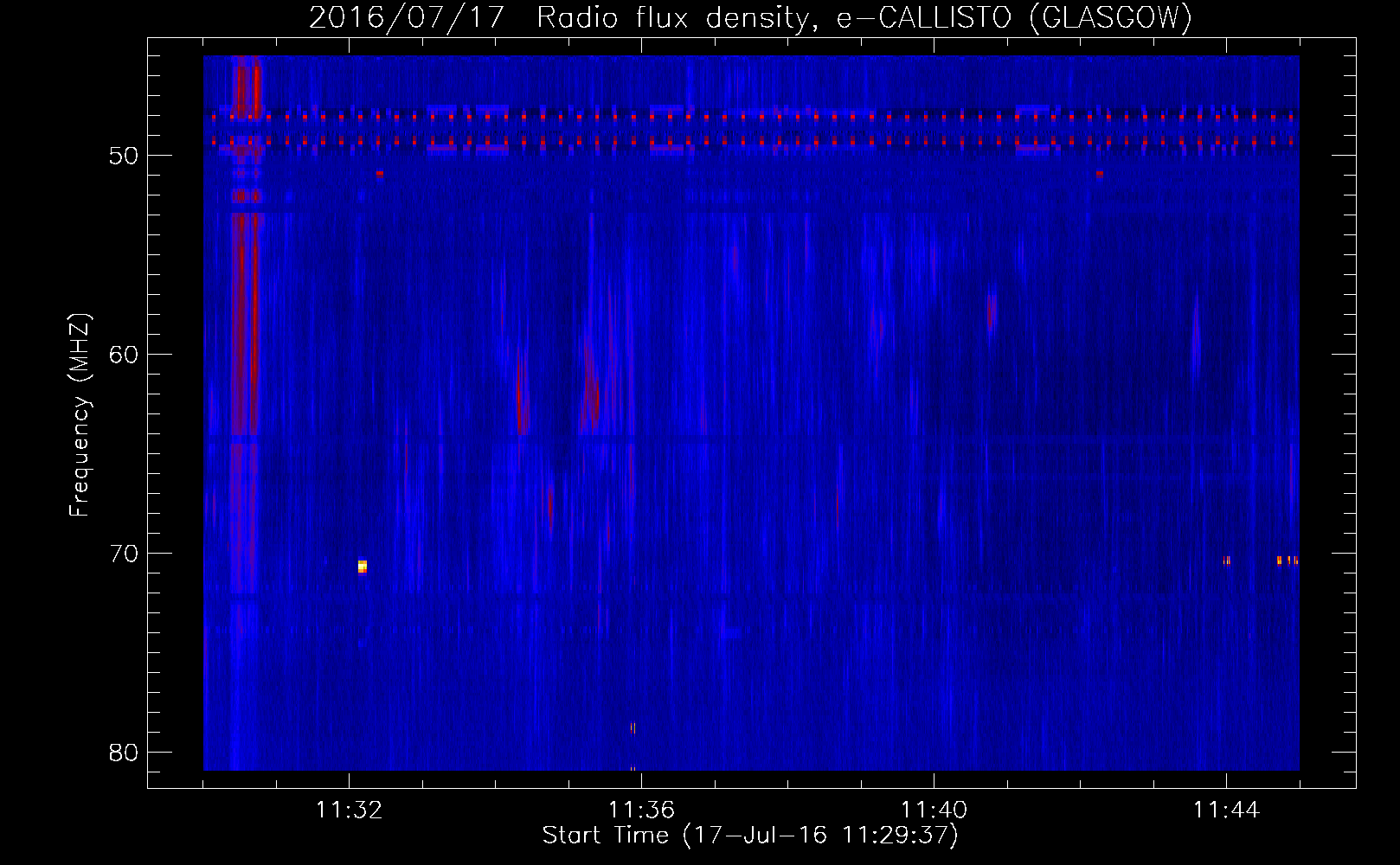Click the 70 MHz frequency tick label
1400x865 pixels.
pos(125,554)
